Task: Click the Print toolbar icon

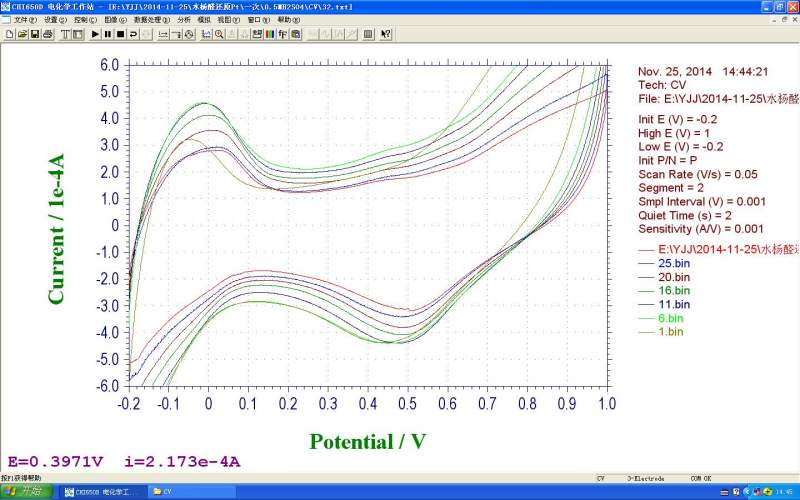Action: [x=48, y=34]
